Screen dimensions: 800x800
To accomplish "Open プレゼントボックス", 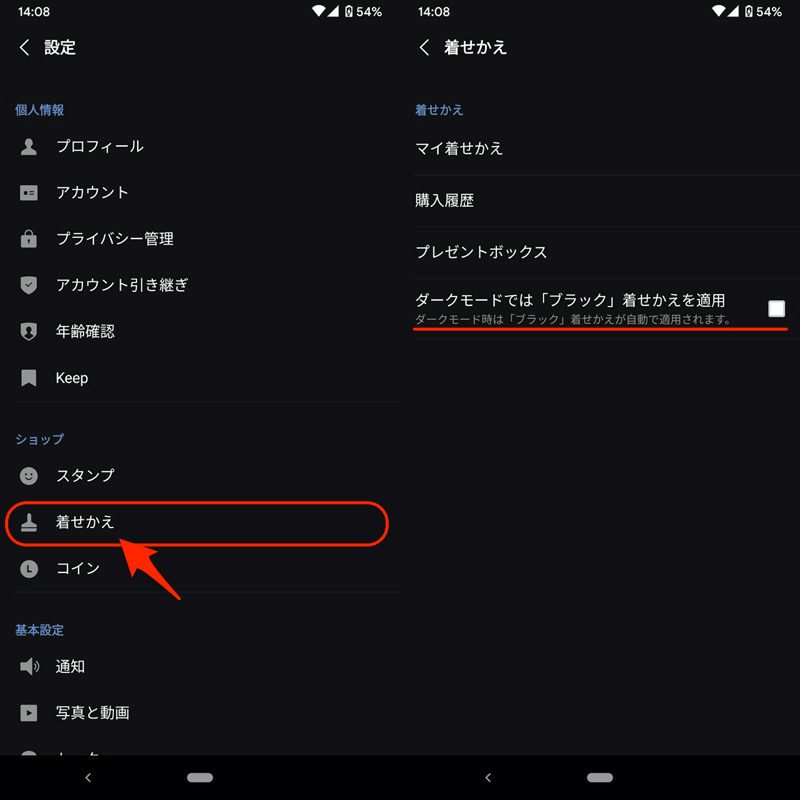I will pyautogui.click(x=607, y=252).
